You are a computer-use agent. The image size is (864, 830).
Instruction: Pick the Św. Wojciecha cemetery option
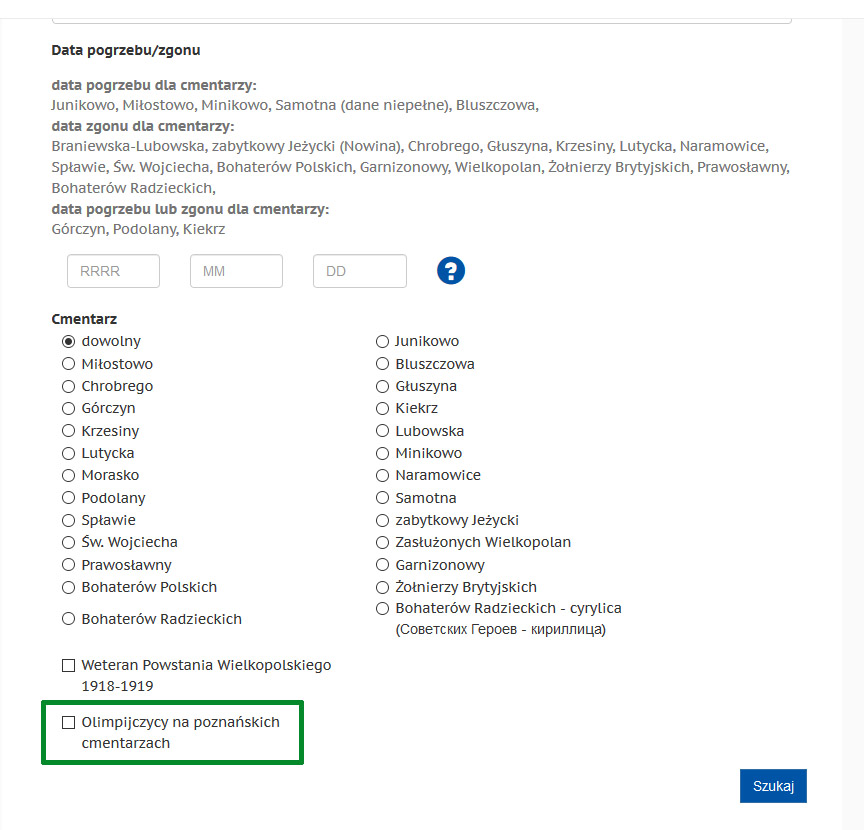click(68, 543)
